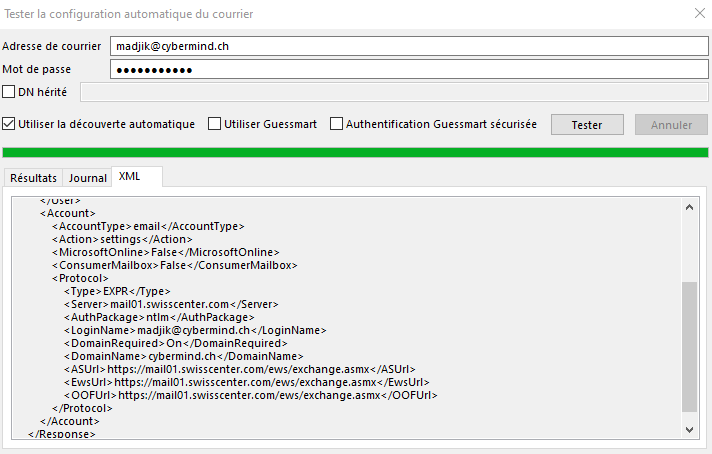The image size is (712, 454).
Task: Check Authentification Guessmart sécurisée option
Action: [337, 124]
